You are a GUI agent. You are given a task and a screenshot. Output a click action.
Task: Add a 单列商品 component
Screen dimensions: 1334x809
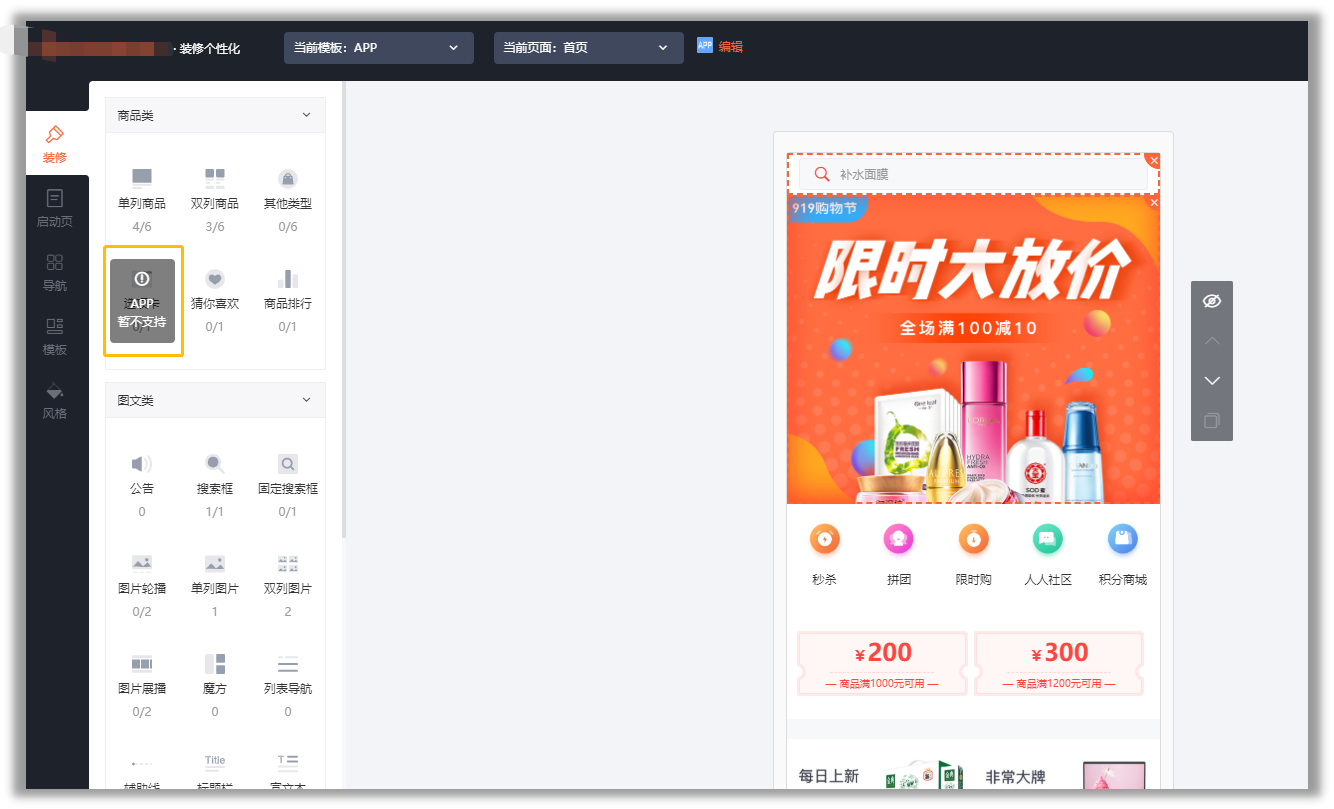pyautogui.click(x=142, y=187)
